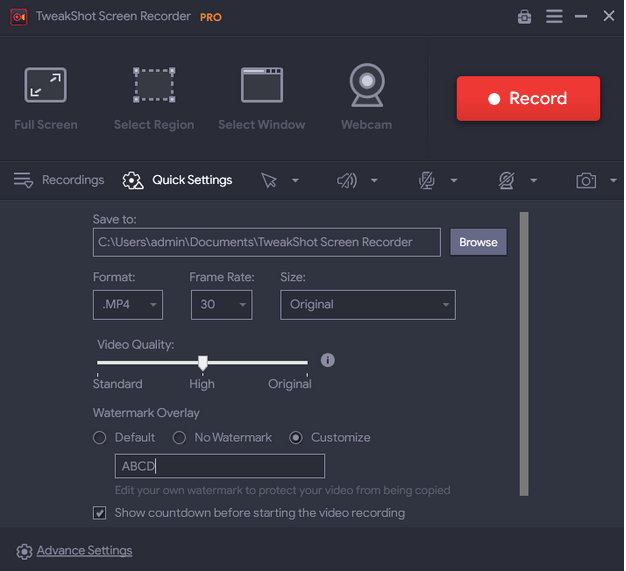Viewport: 626px width, 571px height.
Task: Set video quality at Standard label
Action: (117, 384)
